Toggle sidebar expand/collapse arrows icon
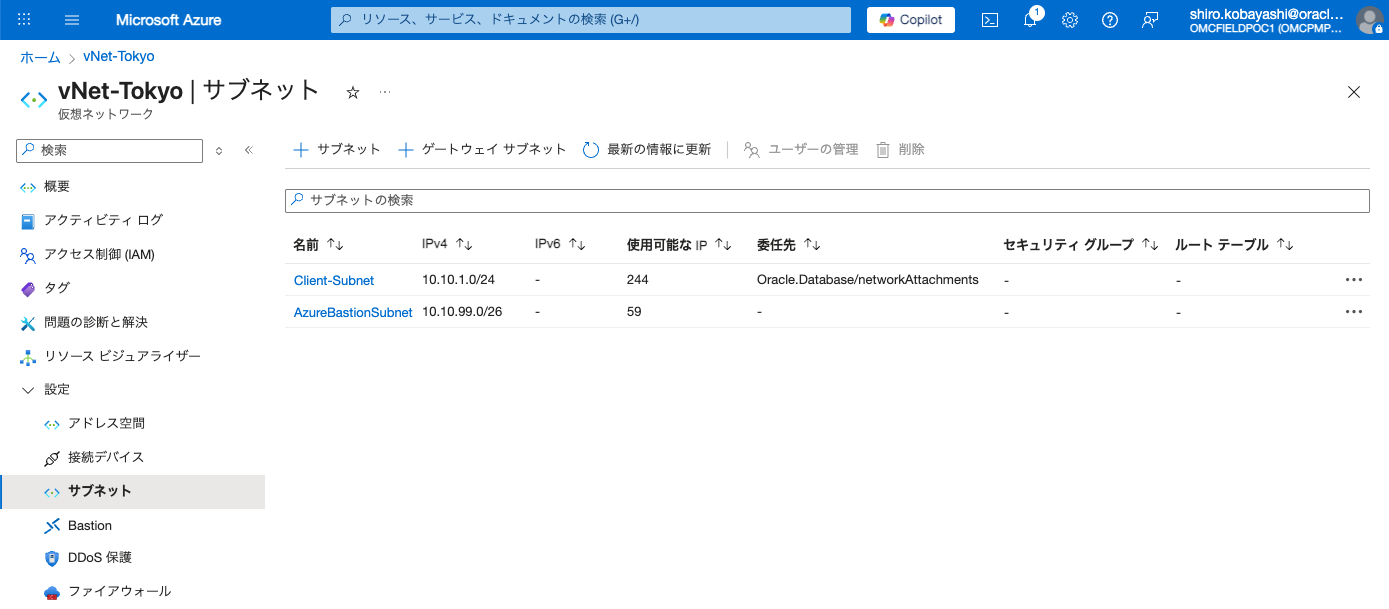 (x=219, y=150)
